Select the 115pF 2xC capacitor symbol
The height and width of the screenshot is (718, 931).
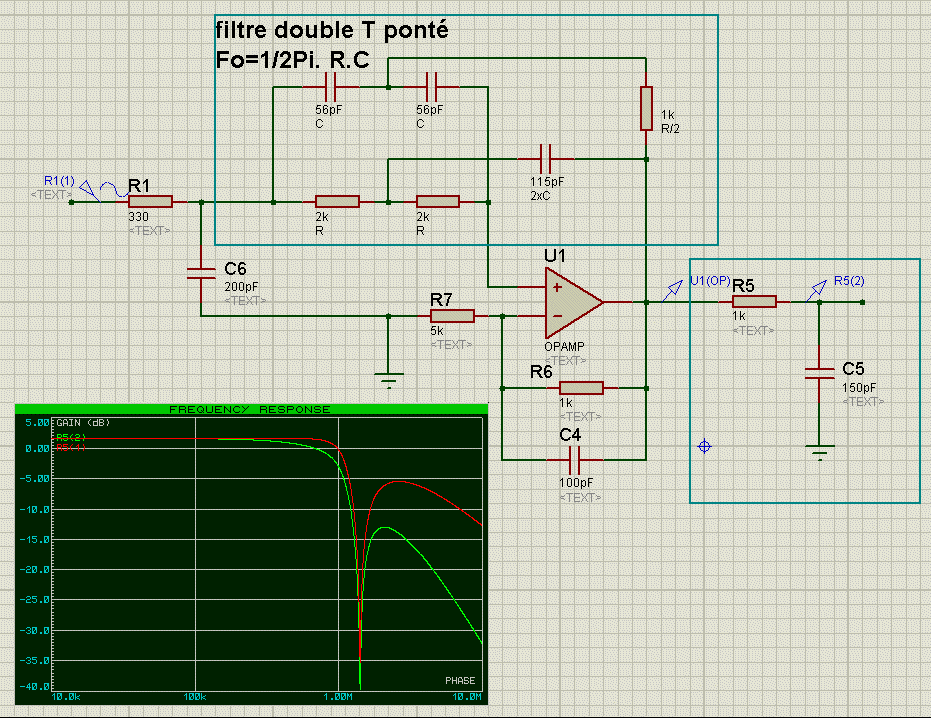point(546,159)
